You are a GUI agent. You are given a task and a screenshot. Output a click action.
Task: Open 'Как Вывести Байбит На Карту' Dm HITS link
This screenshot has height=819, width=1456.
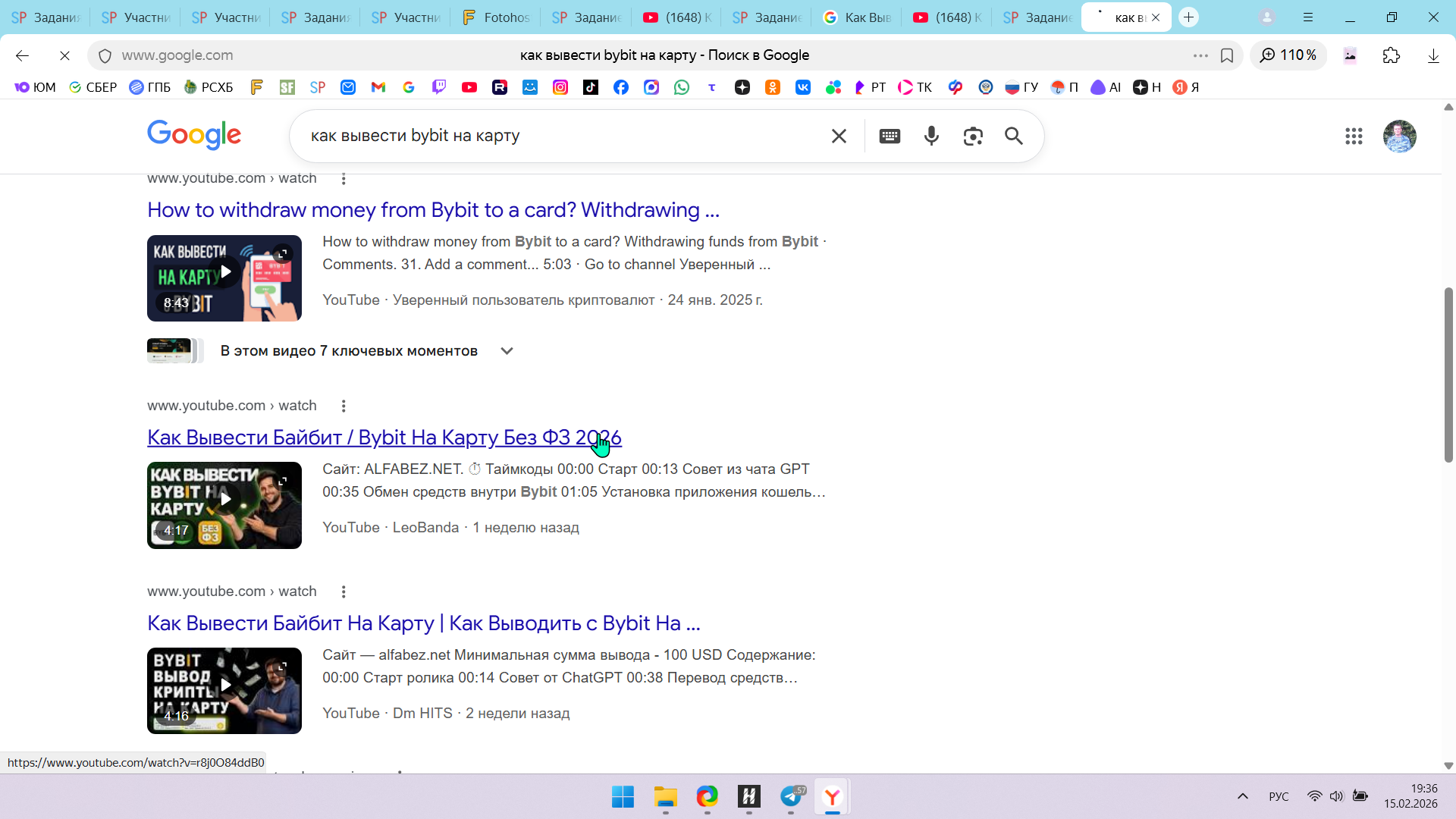pos(423,623)
